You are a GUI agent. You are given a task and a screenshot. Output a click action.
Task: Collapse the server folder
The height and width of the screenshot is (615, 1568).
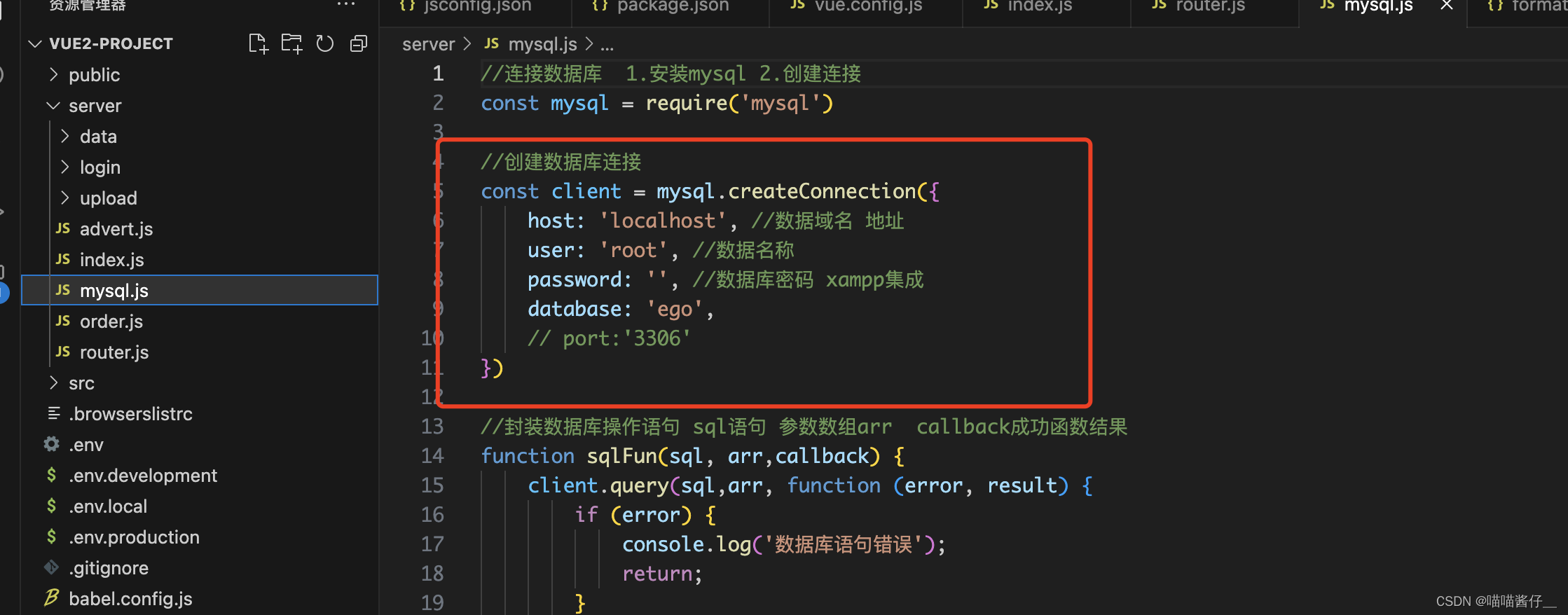tap(53, 105)
